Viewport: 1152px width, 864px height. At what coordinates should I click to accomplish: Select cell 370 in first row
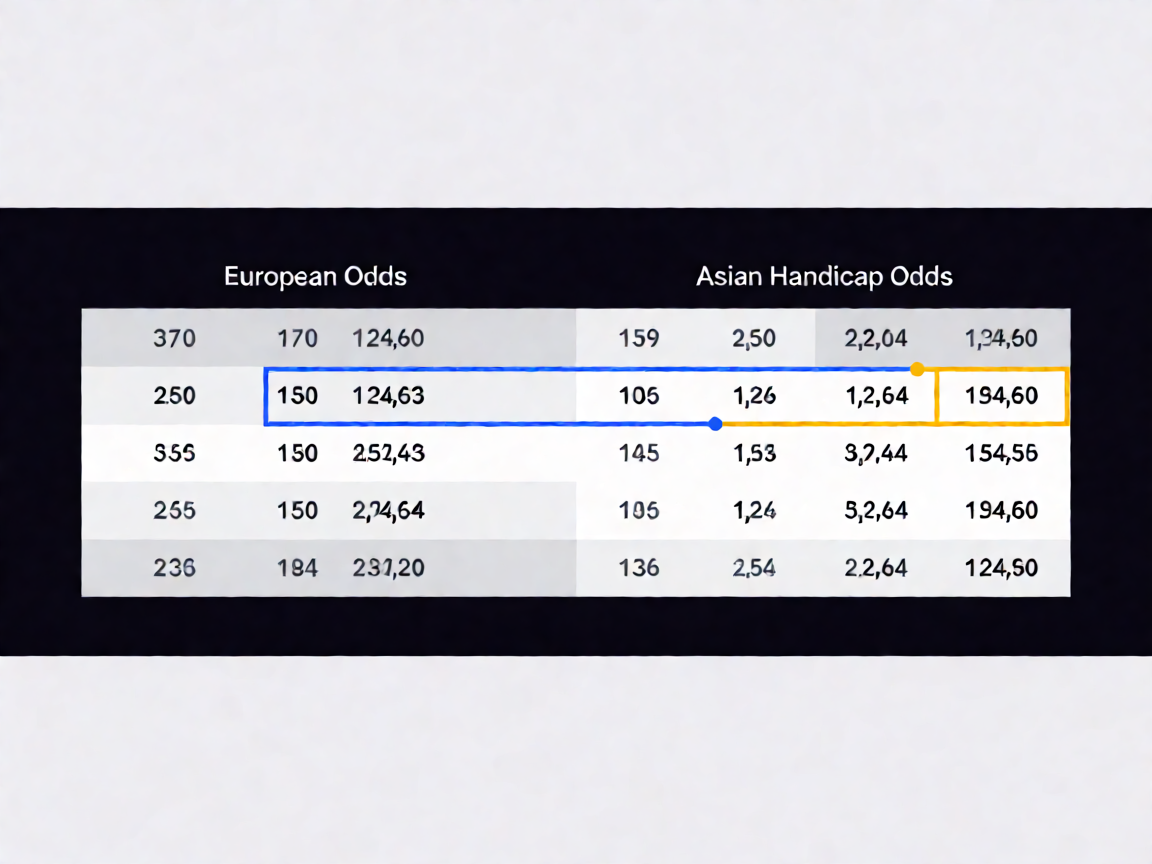(174, 339)
